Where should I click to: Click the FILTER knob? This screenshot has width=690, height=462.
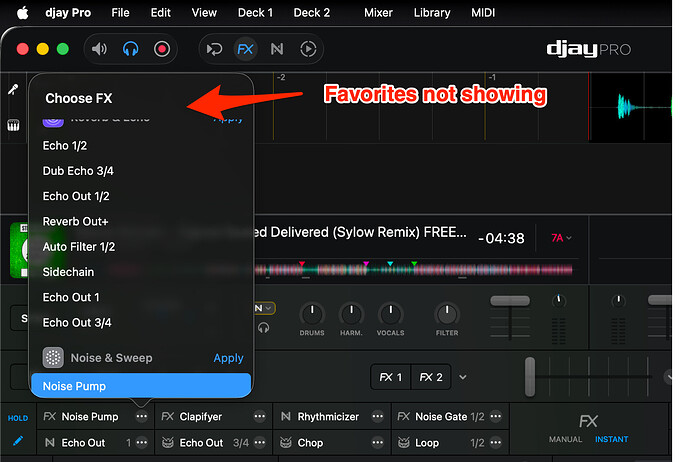coord(447,314)
